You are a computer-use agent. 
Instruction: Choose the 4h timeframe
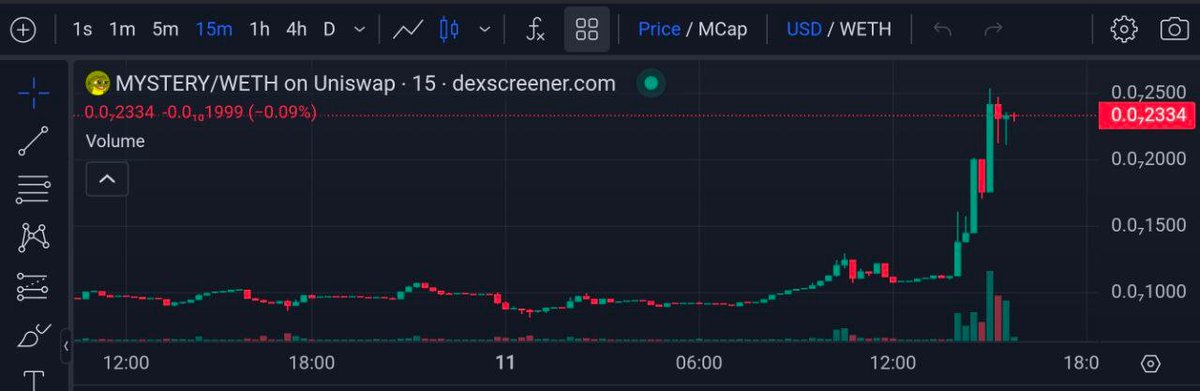[296, 30]
